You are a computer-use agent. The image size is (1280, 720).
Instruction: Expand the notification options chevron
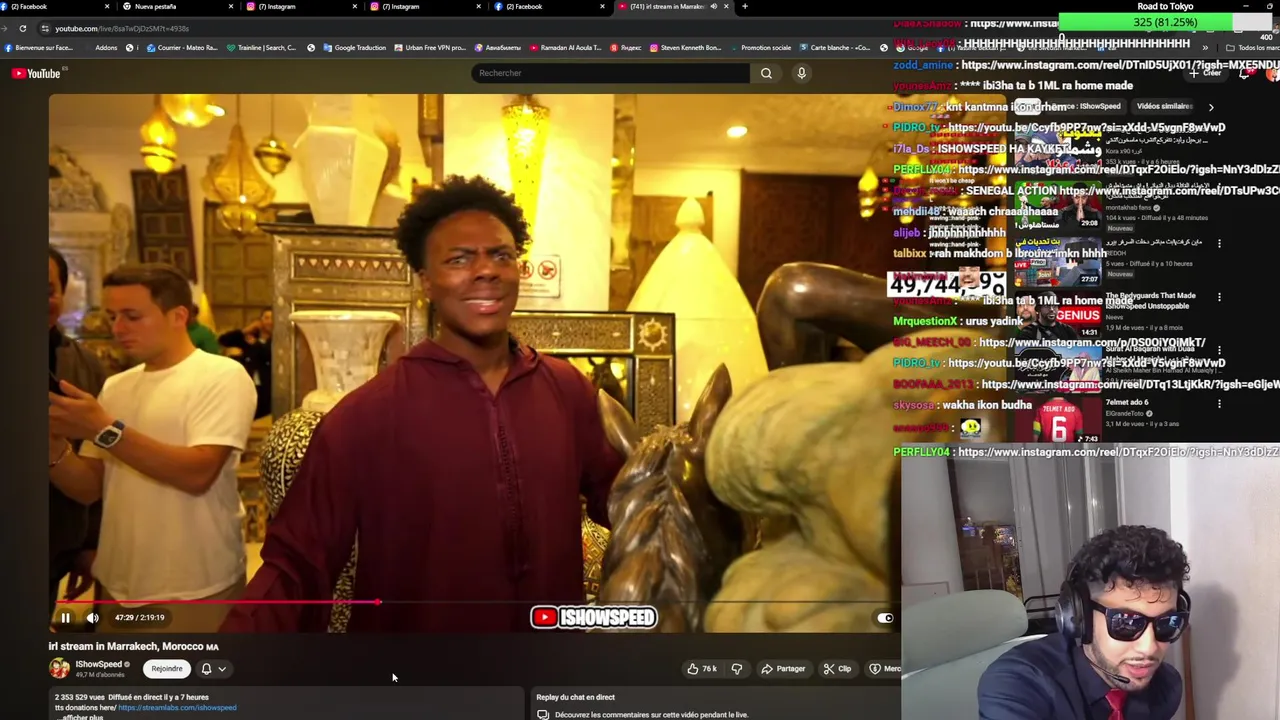coord(222,669)
